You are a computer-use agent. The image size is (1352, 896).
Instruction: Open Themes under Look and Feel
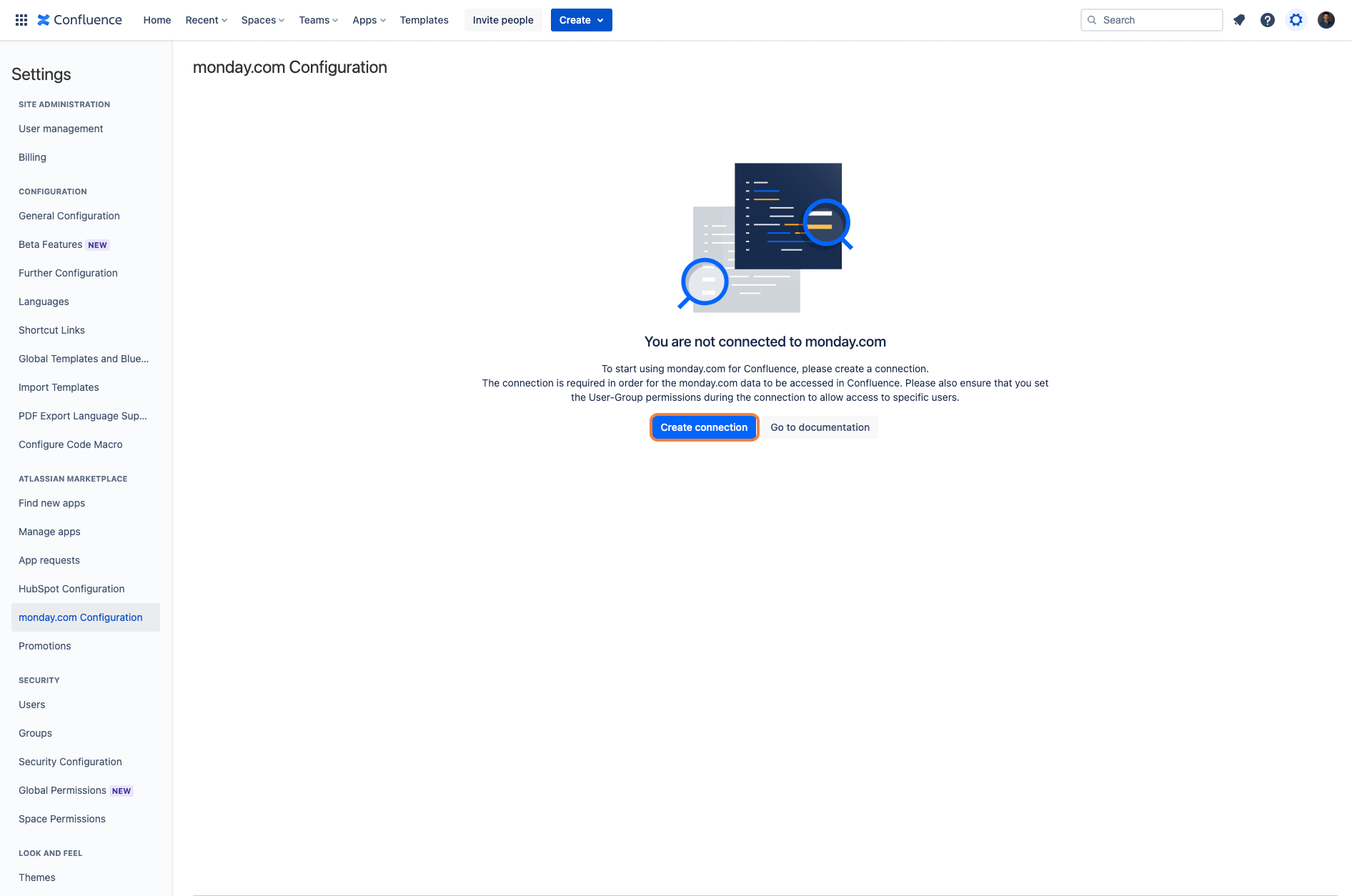(x=86, y=877)
